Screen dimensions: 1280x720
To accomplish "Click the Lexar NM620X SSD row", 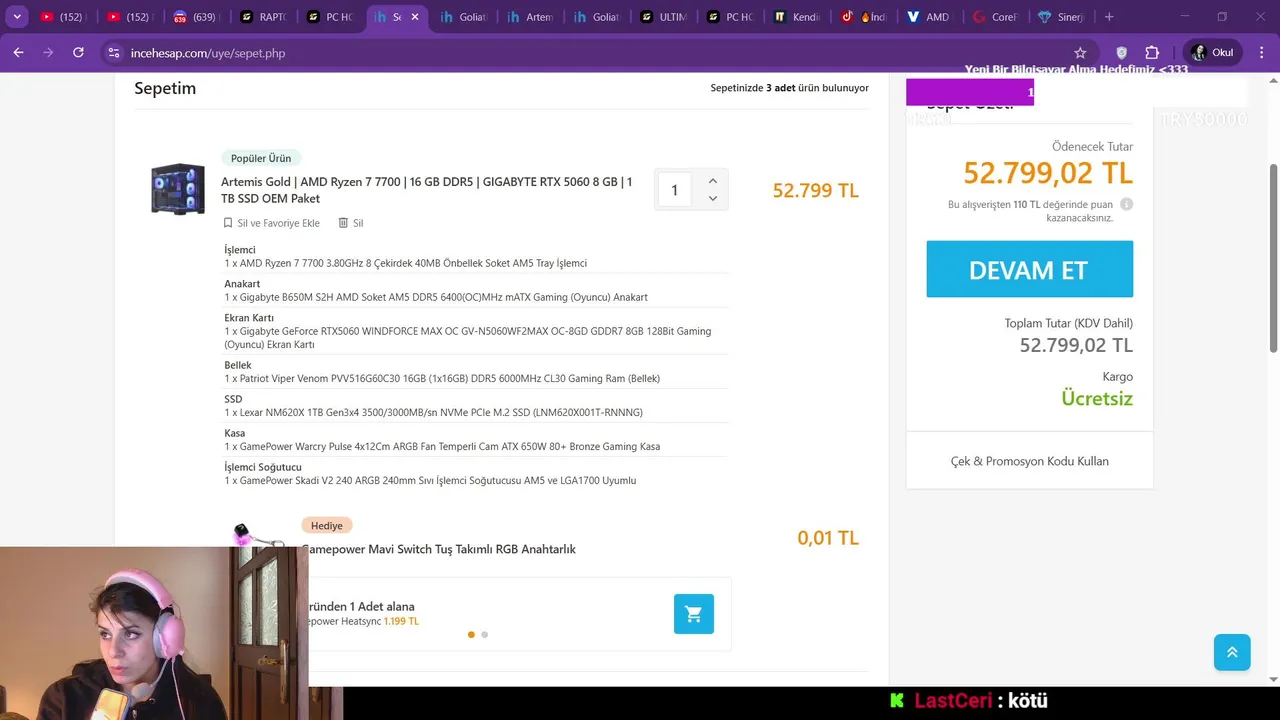I will tap(475, 406).
